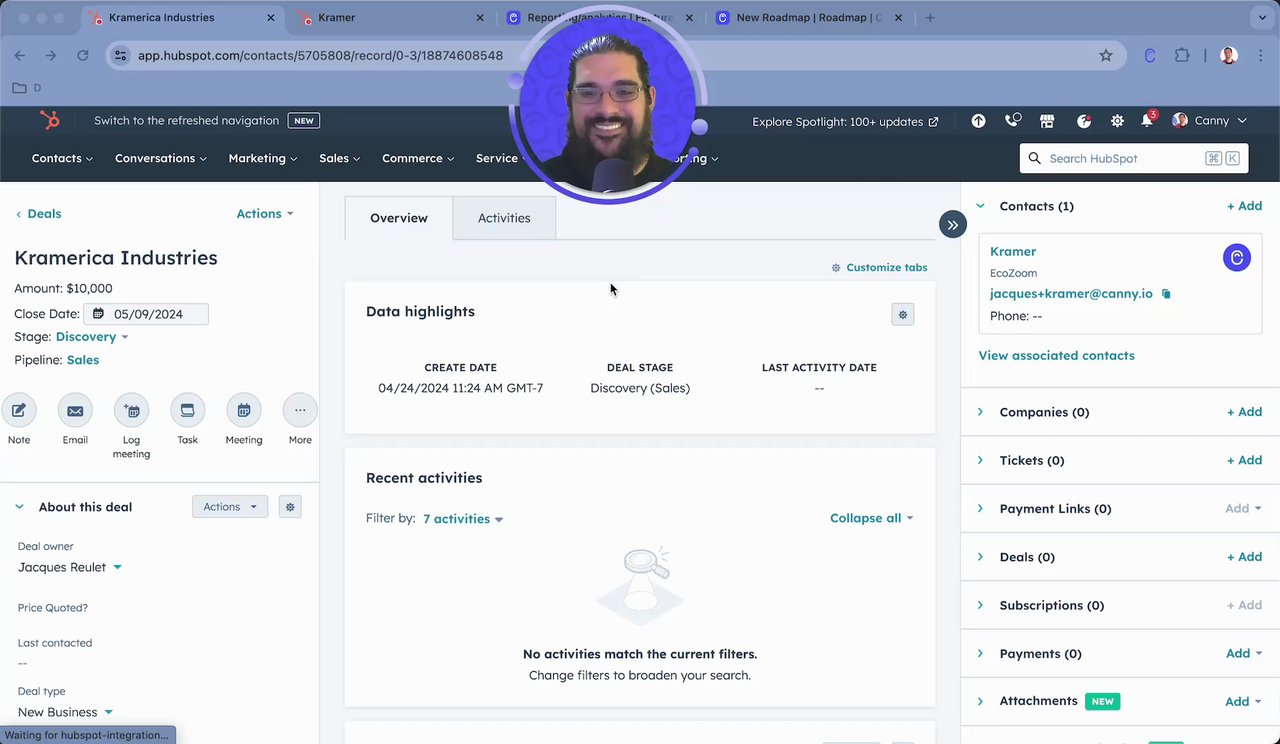This screenshot has width=1280, height=744.
Task: Open the Commerce navigation menu
Action: 418,158
